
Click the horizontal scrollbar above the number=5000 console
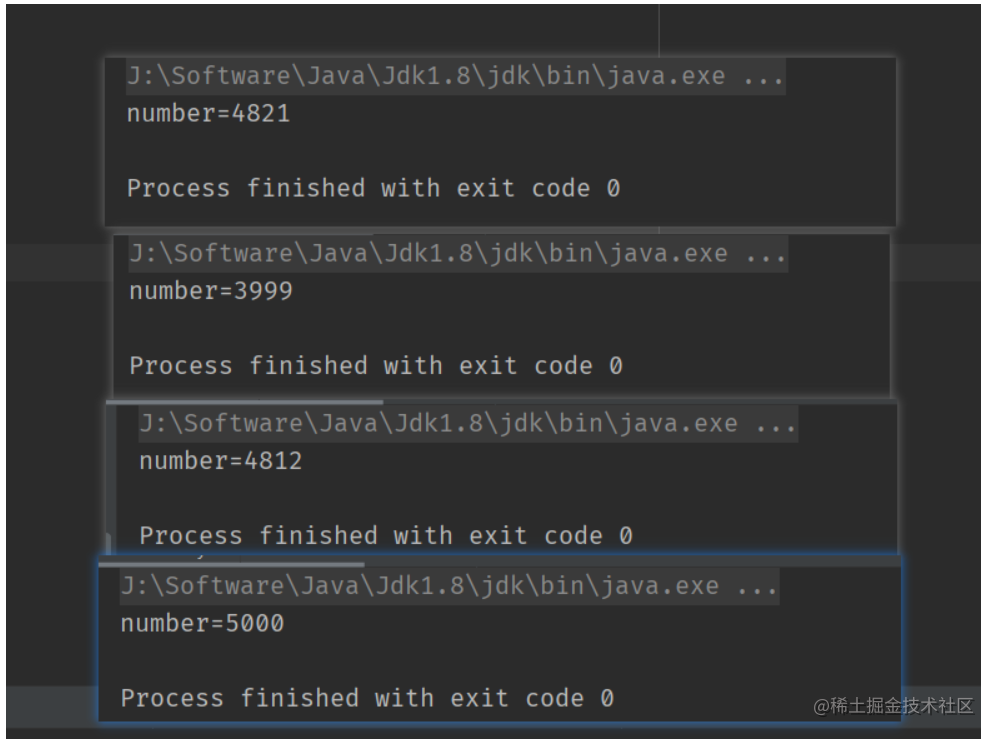click(x=231, y=564)
